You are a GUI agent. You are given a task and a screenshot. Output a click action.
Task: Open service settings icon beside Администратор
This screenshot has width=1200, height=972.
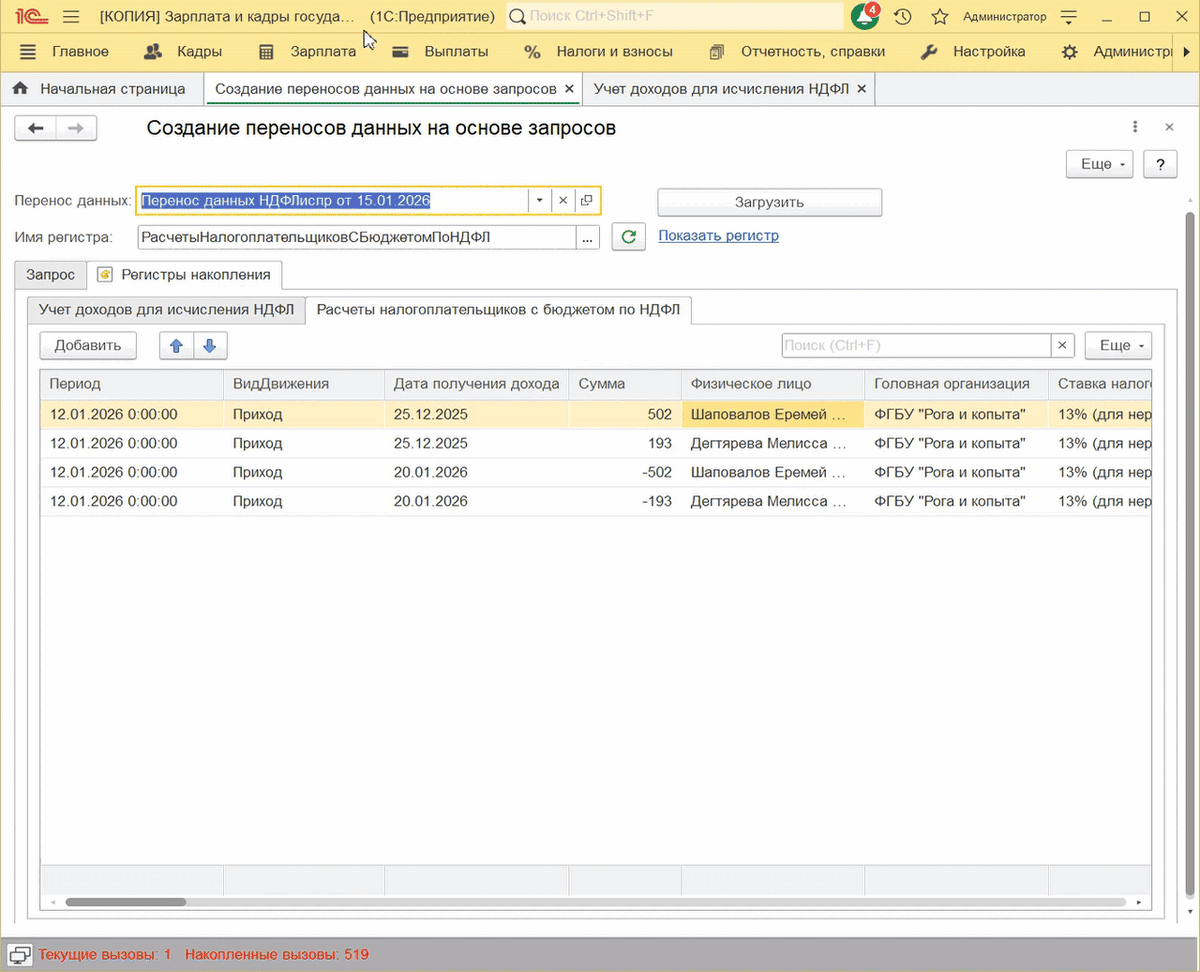pos(1070,17)
